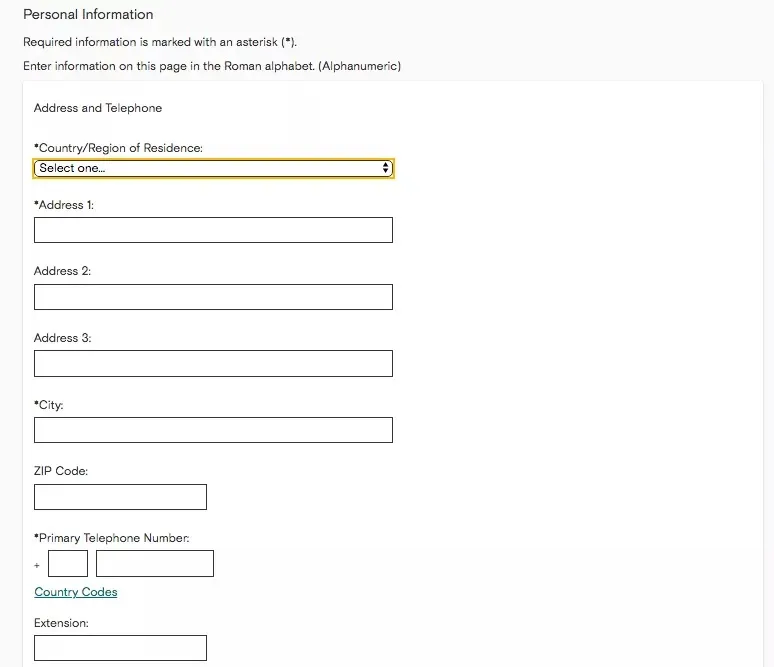The width and height of the screenshot is (774, 667).
Task: Click the ZIP Code label
Action: click(61, 471)
